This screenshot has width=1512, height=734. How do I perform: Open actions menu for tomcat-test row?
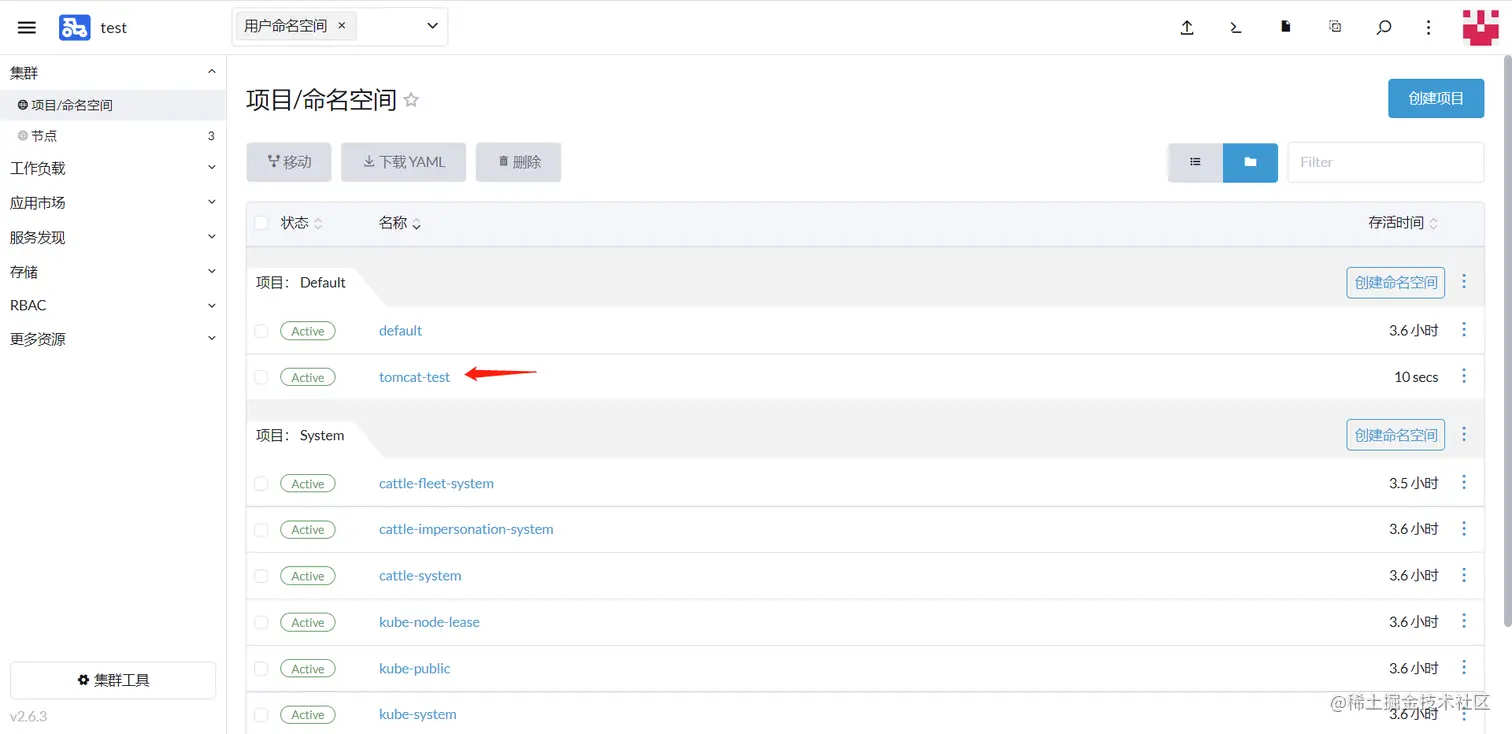pos(1464,376)
